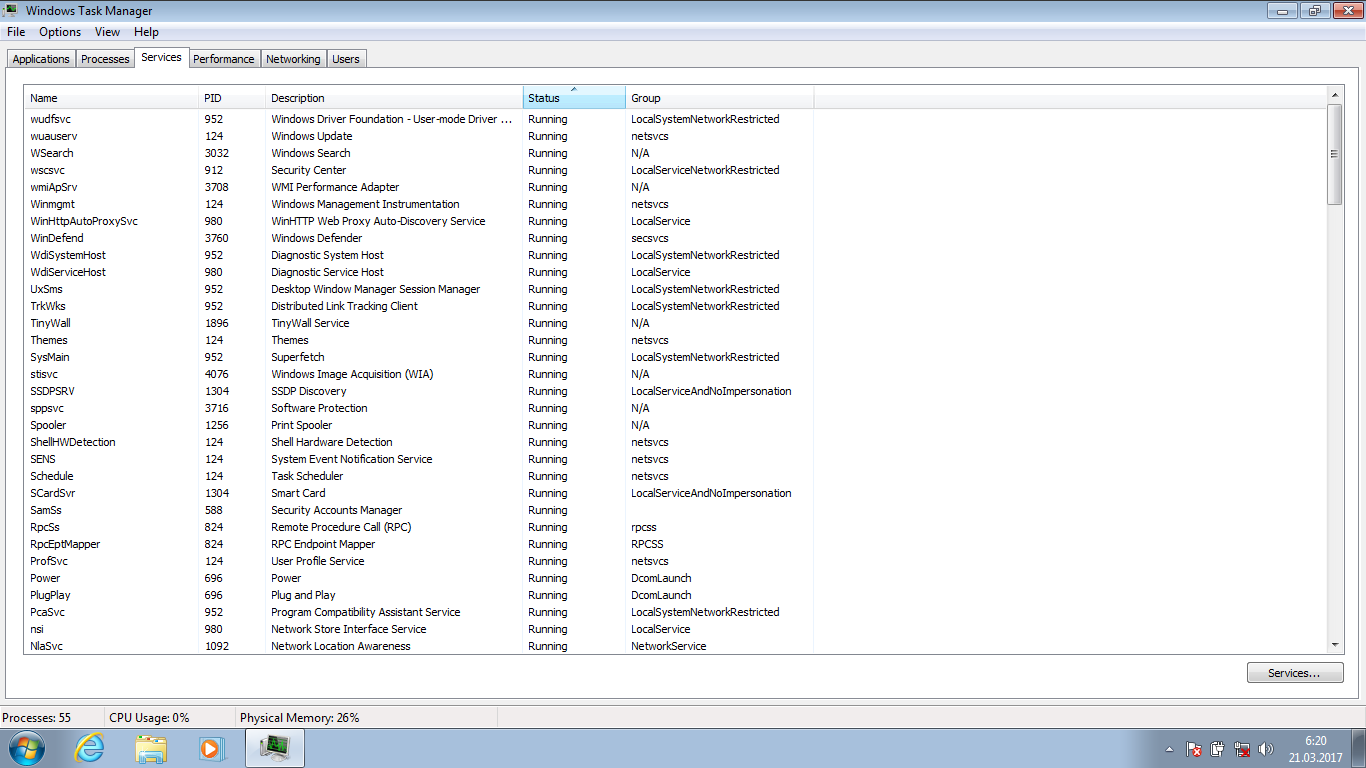Select the Winmgmt service name
The image size is (1366, 768).
tap(53, 204)
